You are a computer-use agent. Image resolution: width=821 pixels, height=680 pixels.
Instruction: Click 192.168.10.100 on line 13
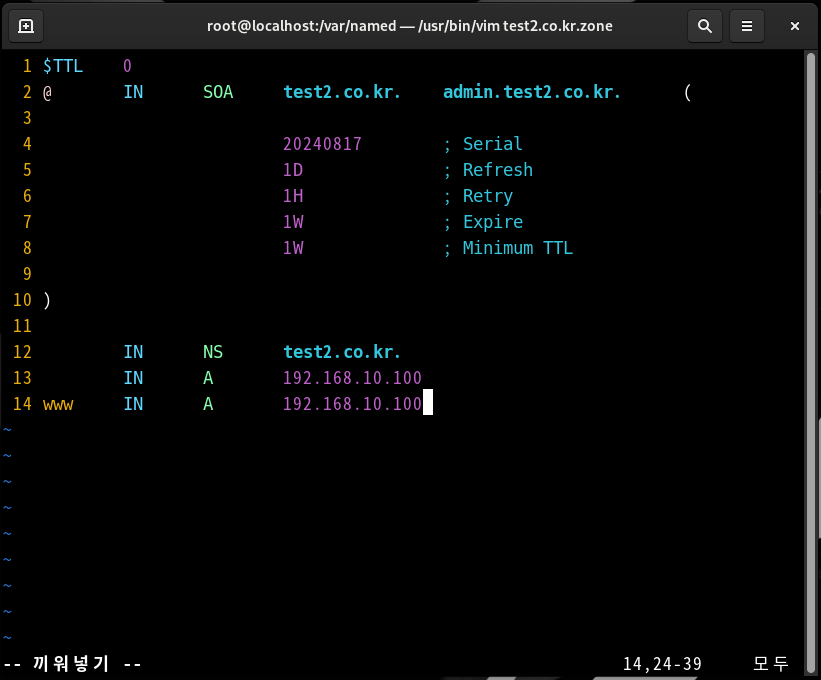tap(352, 378)
